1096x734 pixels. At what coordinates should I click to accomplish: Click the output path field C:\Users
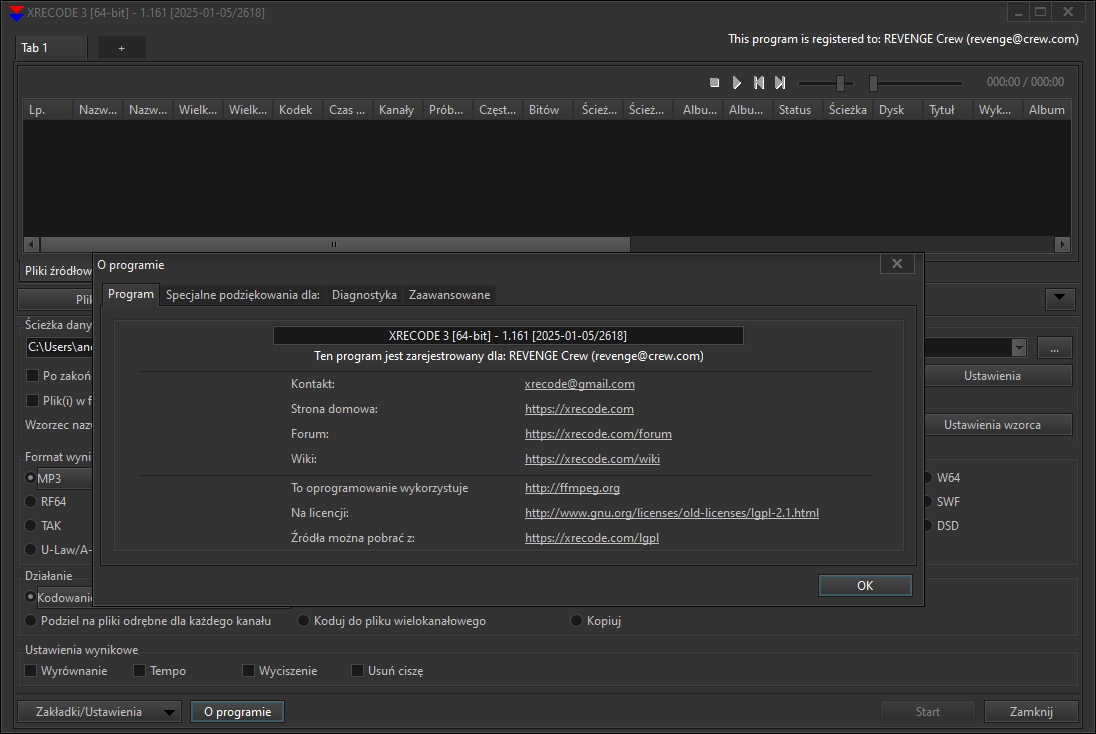tap(59, 347)
